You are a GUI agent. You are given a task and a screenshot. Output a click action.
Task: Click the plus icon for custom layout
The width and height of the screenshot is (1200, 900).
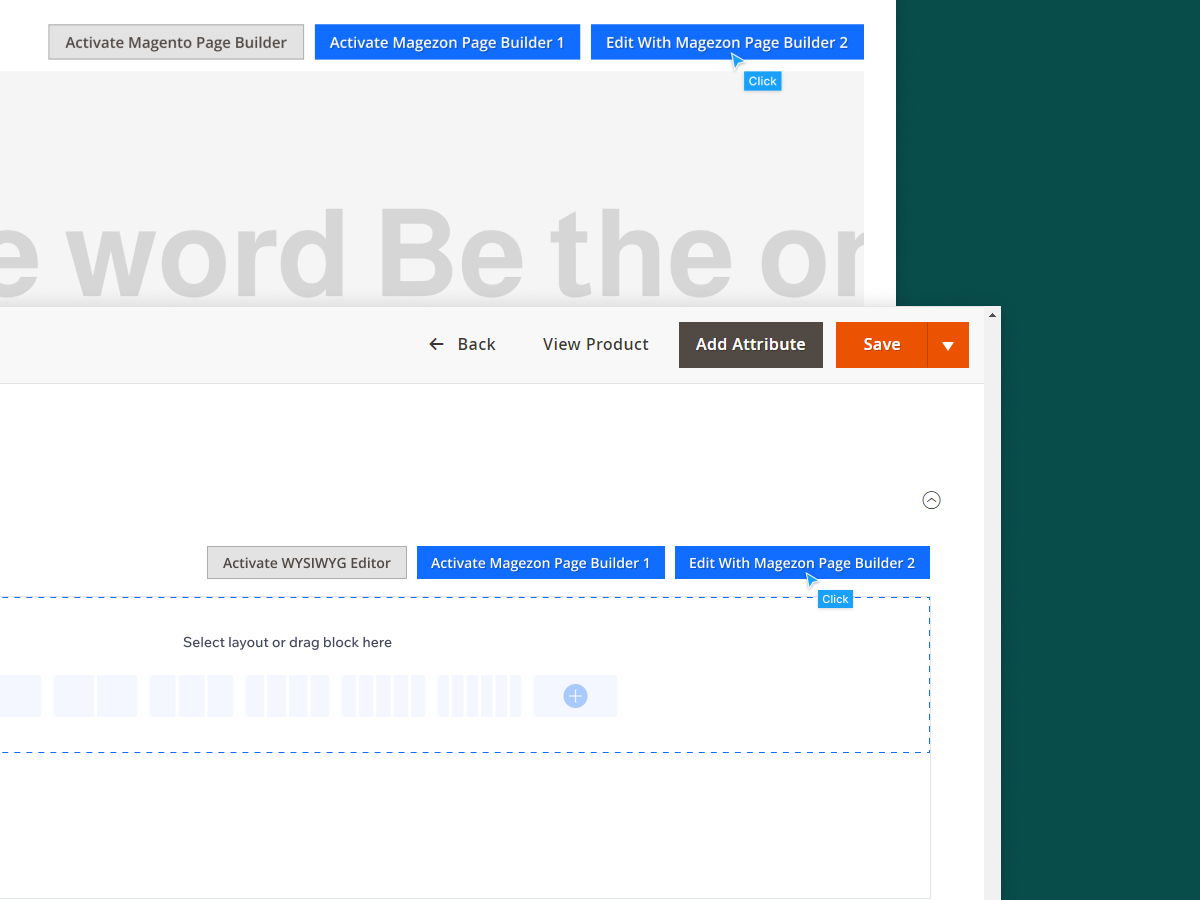575,696
